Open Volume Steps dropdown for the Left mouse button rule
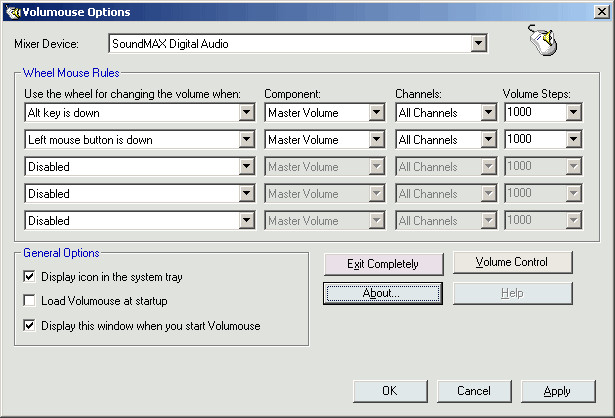Viewport: 615px width, 418px height. point(573,139)
